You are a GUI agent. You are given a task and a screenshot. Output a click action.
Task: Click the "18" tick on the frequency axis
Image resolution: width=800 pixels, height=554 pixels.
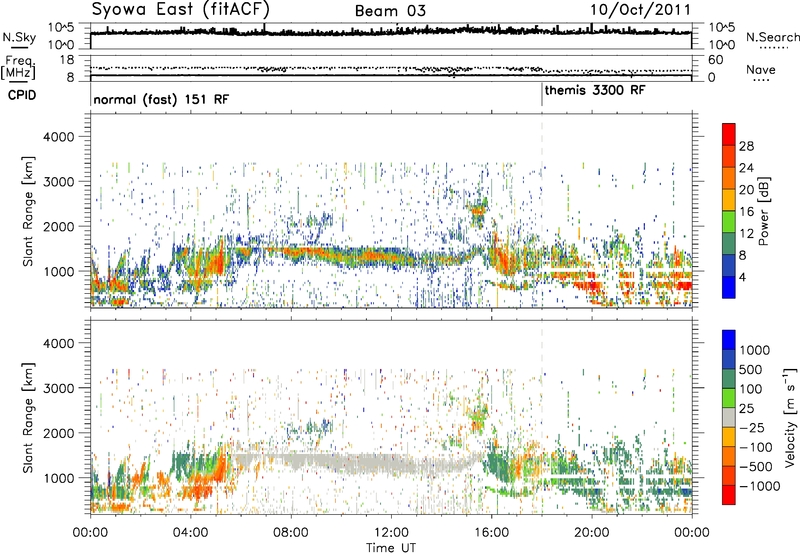(x=66, y=60)
